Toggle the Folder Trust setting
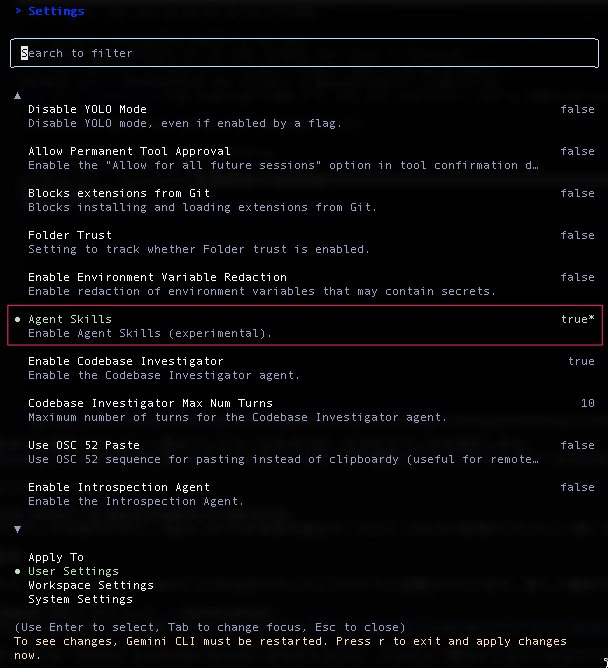Image resolution: width=608 pixels, height=668 pixels. pyautogui.click(x=70, y=235)
